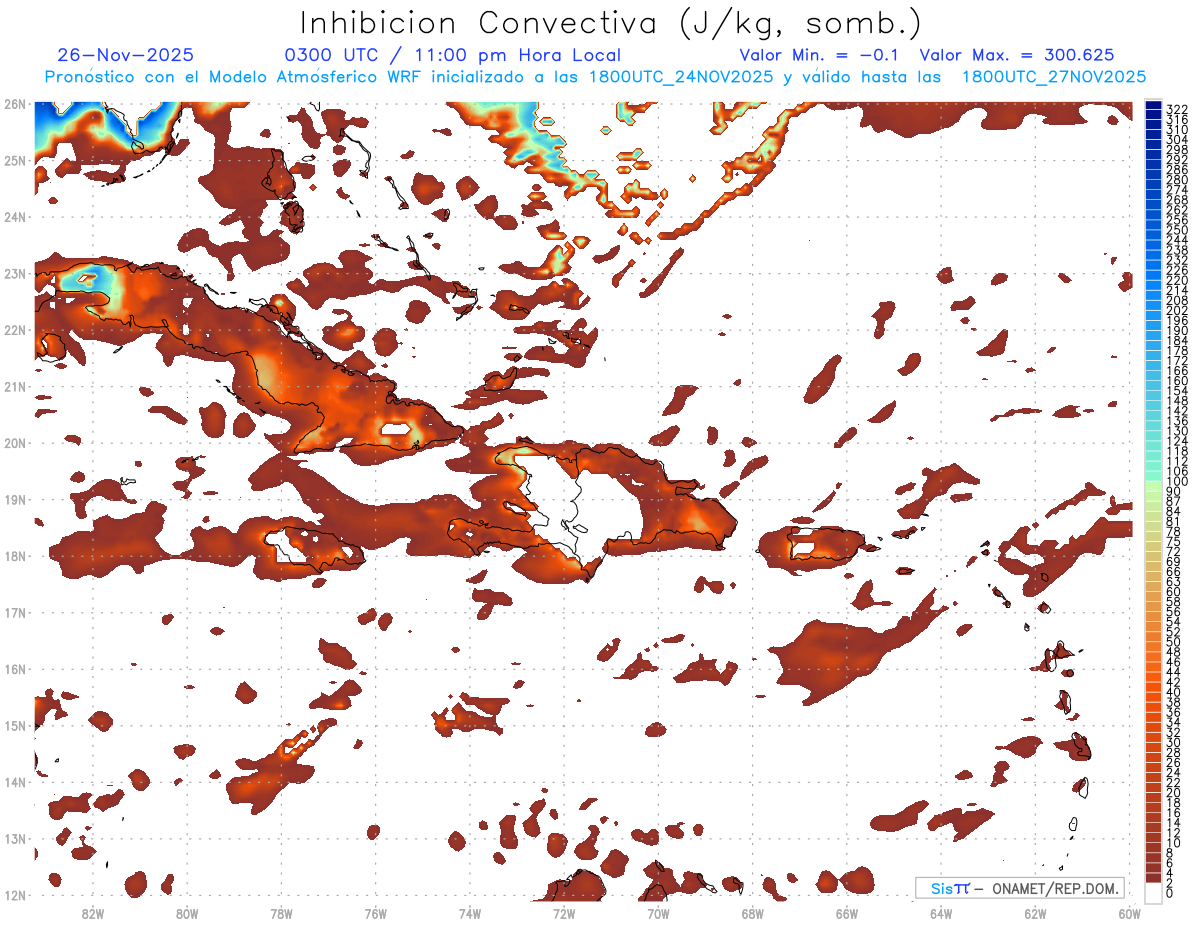
Task: Click the title 'Inhibicion Convectiva (J/kg, somb.)'
Action: 611,23
